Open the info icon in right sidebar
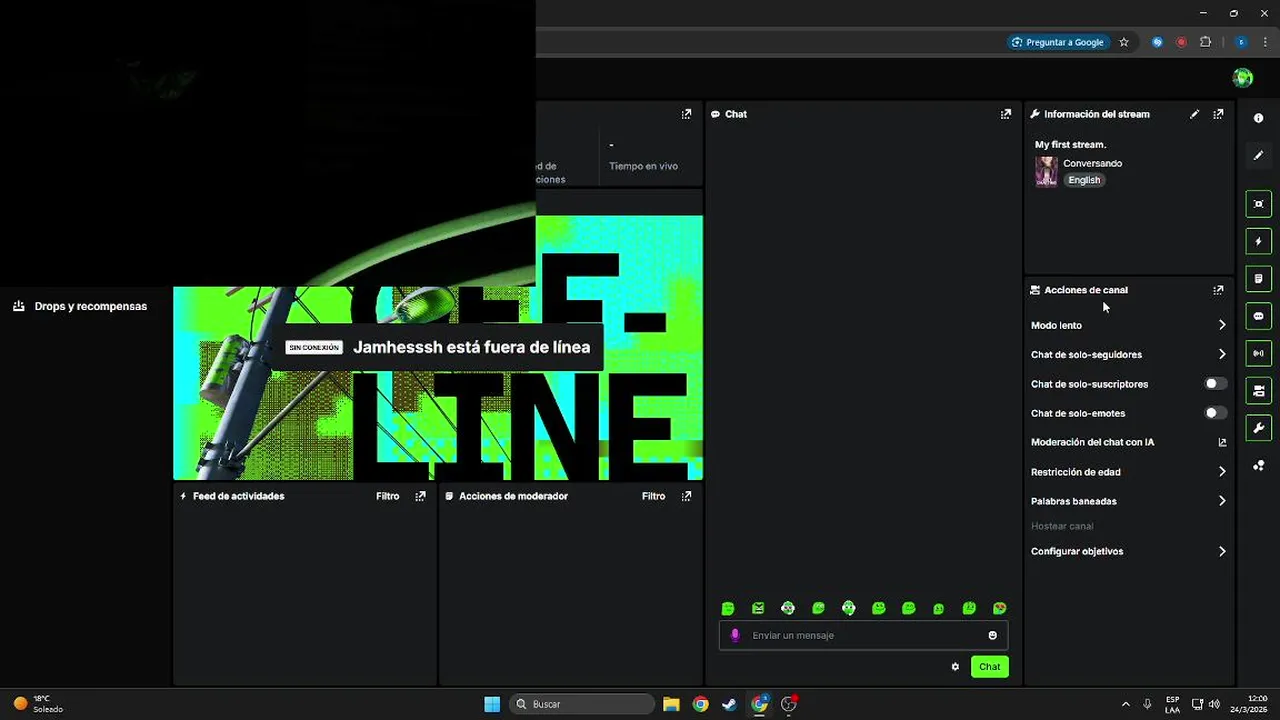1280x720 pixels. (x=1258, y=118)
